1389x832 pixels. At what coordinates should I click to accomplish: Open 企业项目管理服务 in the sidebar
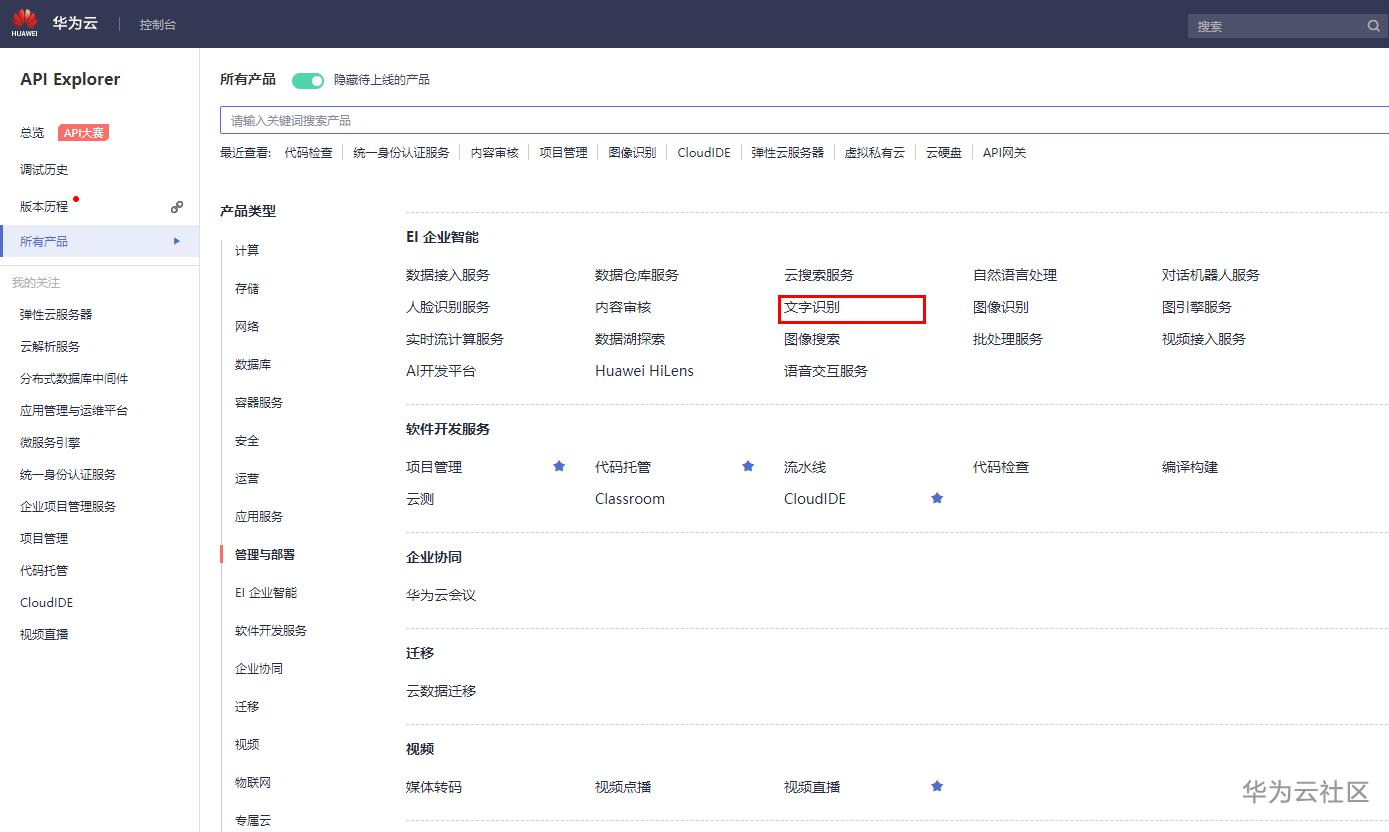pos(68,506)
